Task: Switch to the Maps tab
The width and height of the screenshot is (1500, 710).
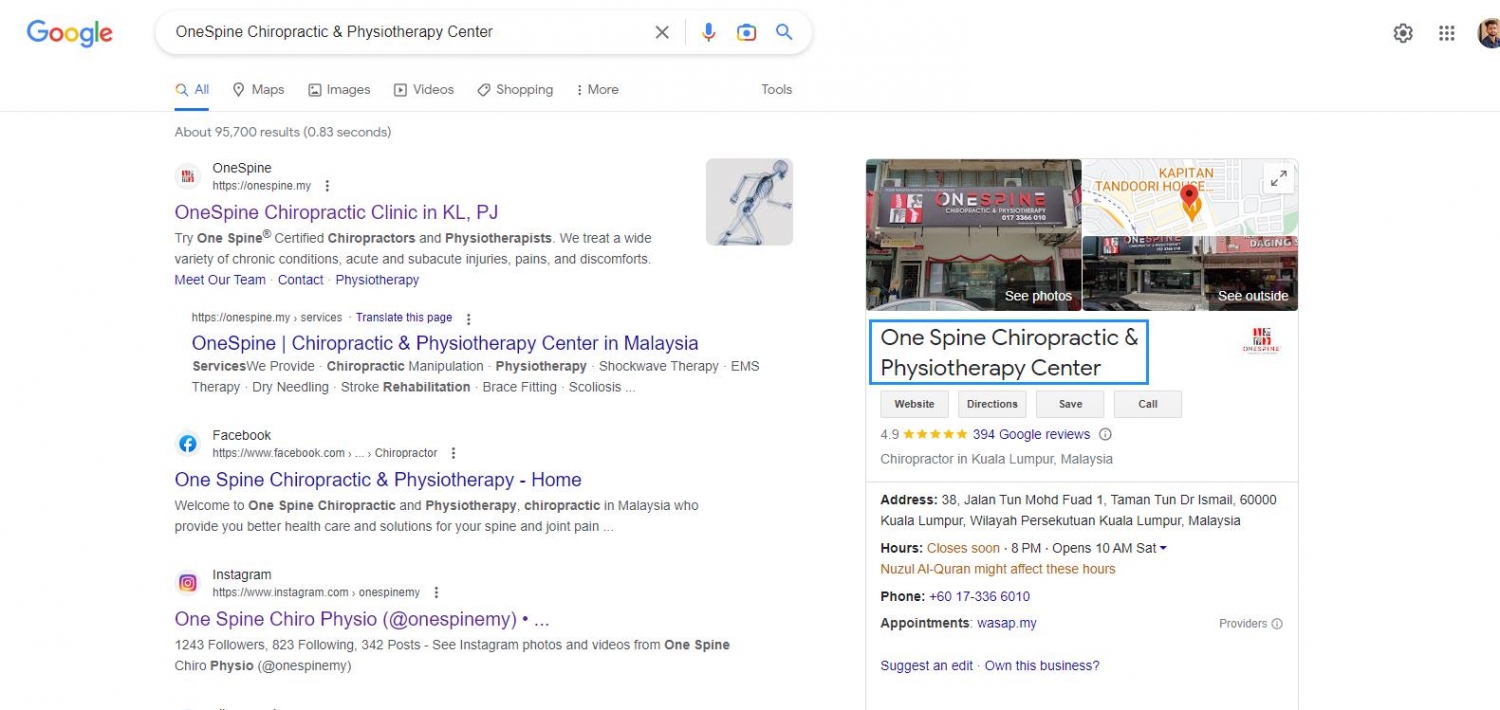Action: click(x=258, y=89)
